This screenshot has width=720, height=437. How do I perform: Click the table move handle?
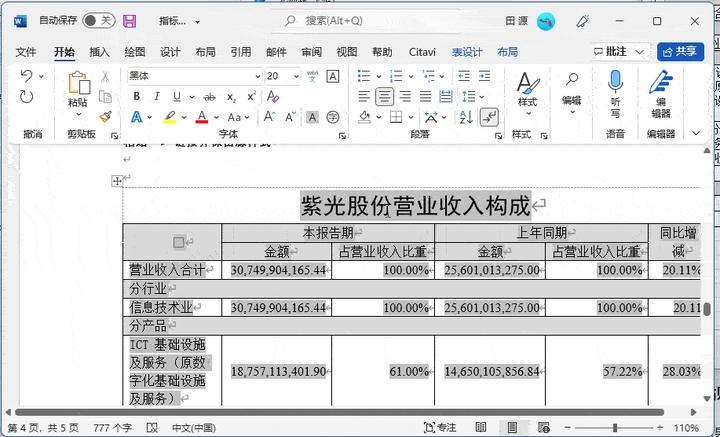117,181
